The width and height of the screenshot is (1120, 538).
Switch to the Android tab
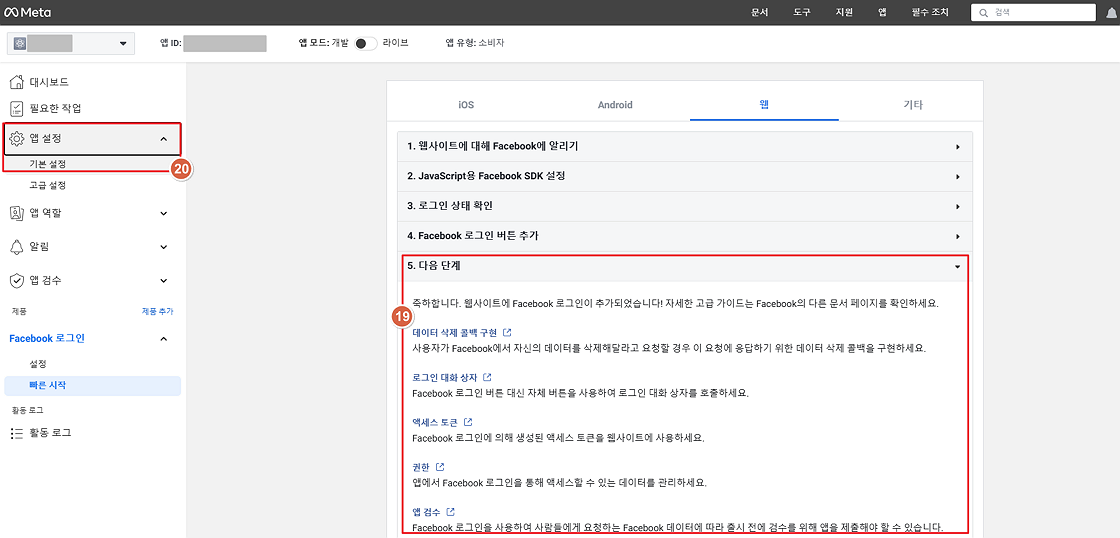point(615,104)
